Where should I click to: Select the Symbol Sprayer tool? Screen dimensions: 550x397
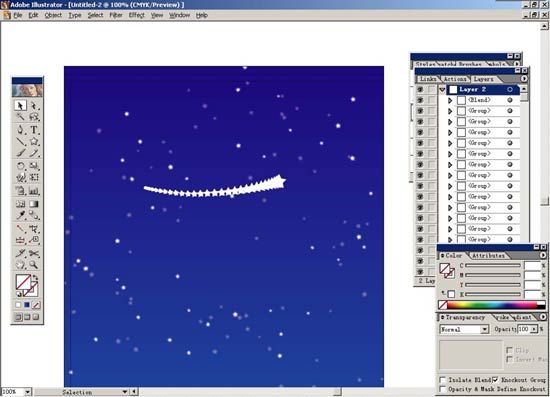[x=20, y=191]
